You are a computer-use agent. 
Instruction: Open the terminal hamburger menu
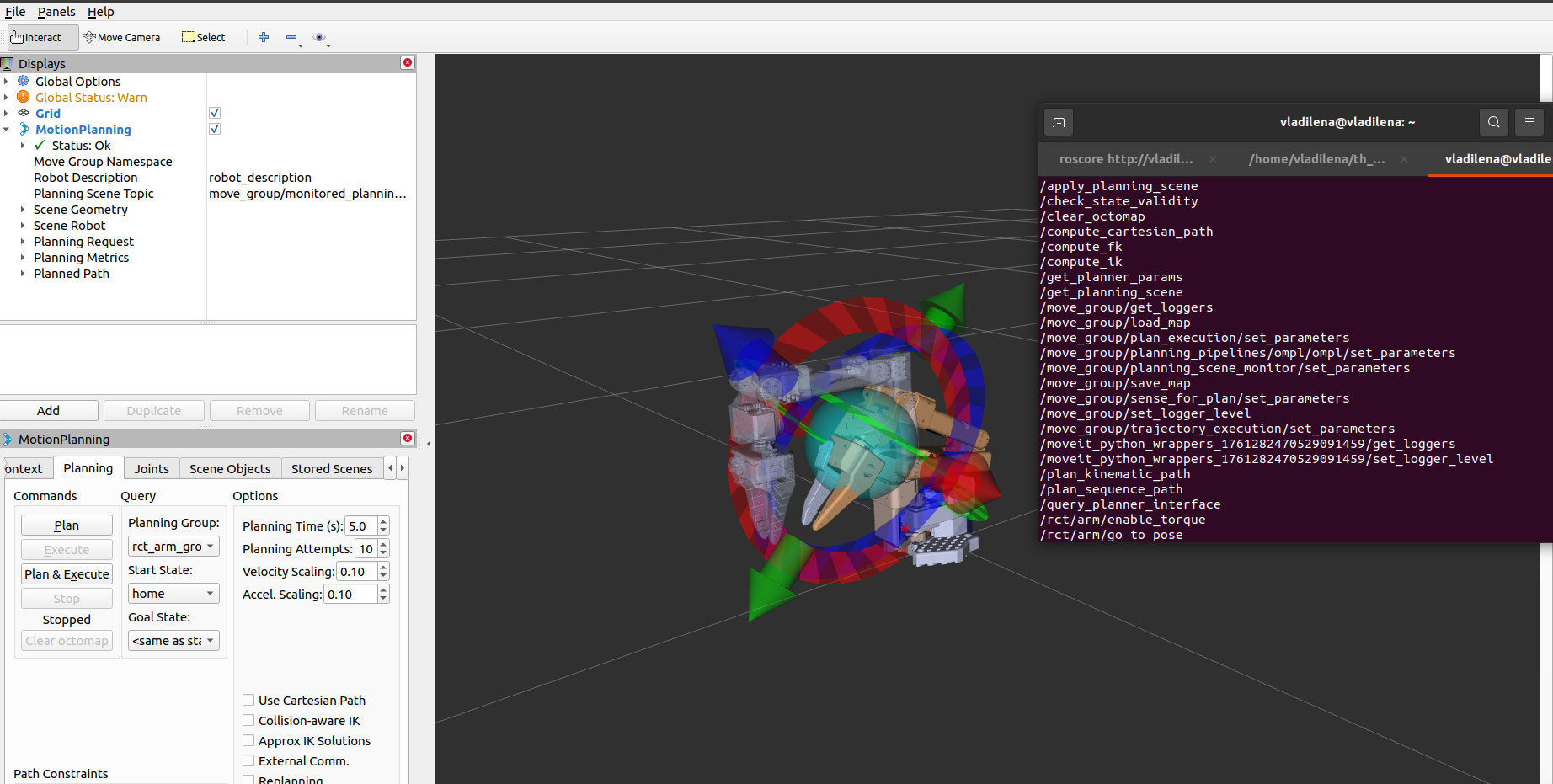pyautogui.click(x=1529, y=122)
